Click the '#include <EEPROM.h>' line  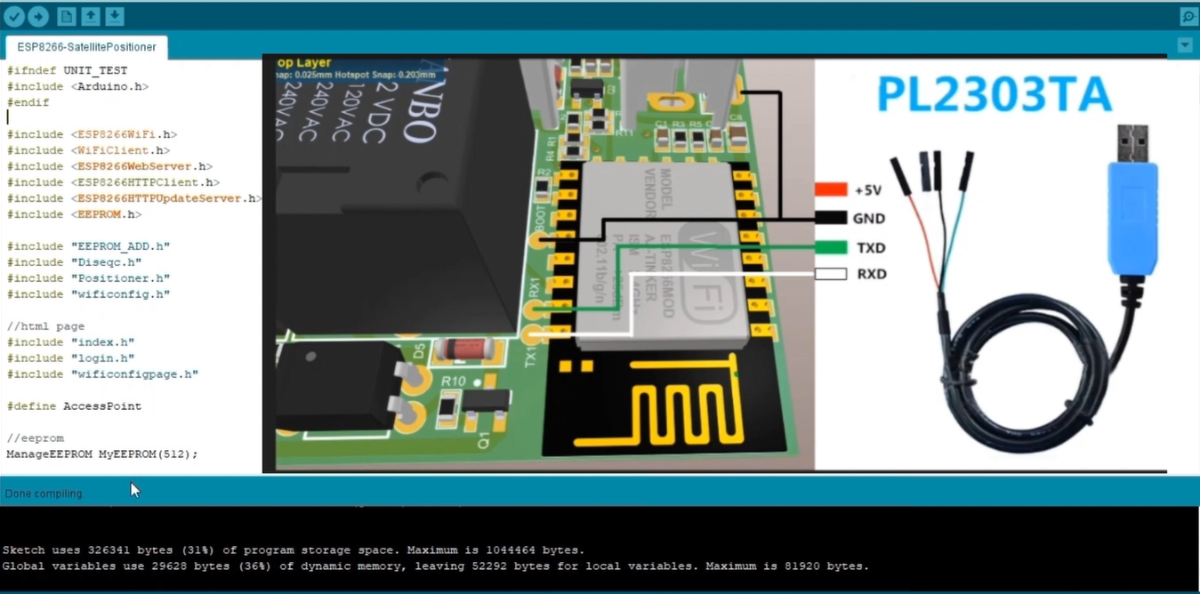point(74,214)
